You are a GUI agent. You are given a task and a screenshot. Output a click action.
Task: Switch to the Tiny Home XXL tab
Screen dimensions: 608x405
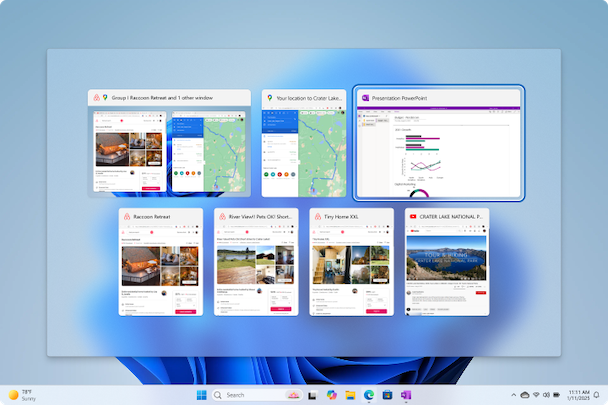[352, 262]
